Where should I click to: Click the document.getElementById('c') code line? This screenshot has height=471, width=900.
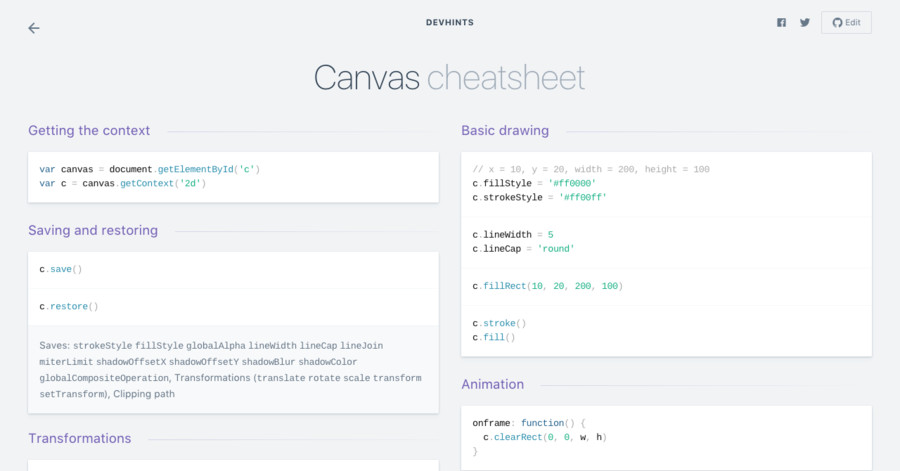point(150,169)
